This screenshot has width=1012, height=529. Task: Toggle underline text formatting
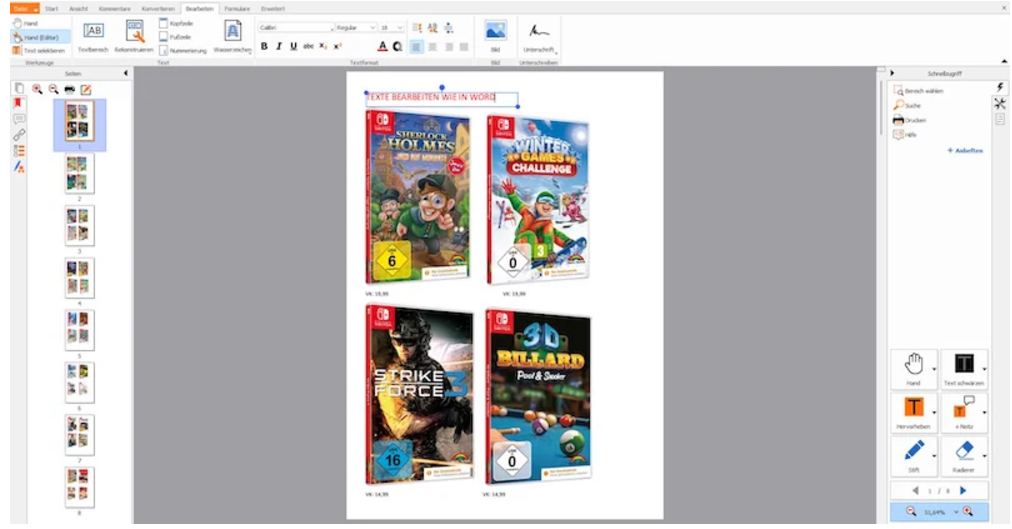[x=293, y=46]
